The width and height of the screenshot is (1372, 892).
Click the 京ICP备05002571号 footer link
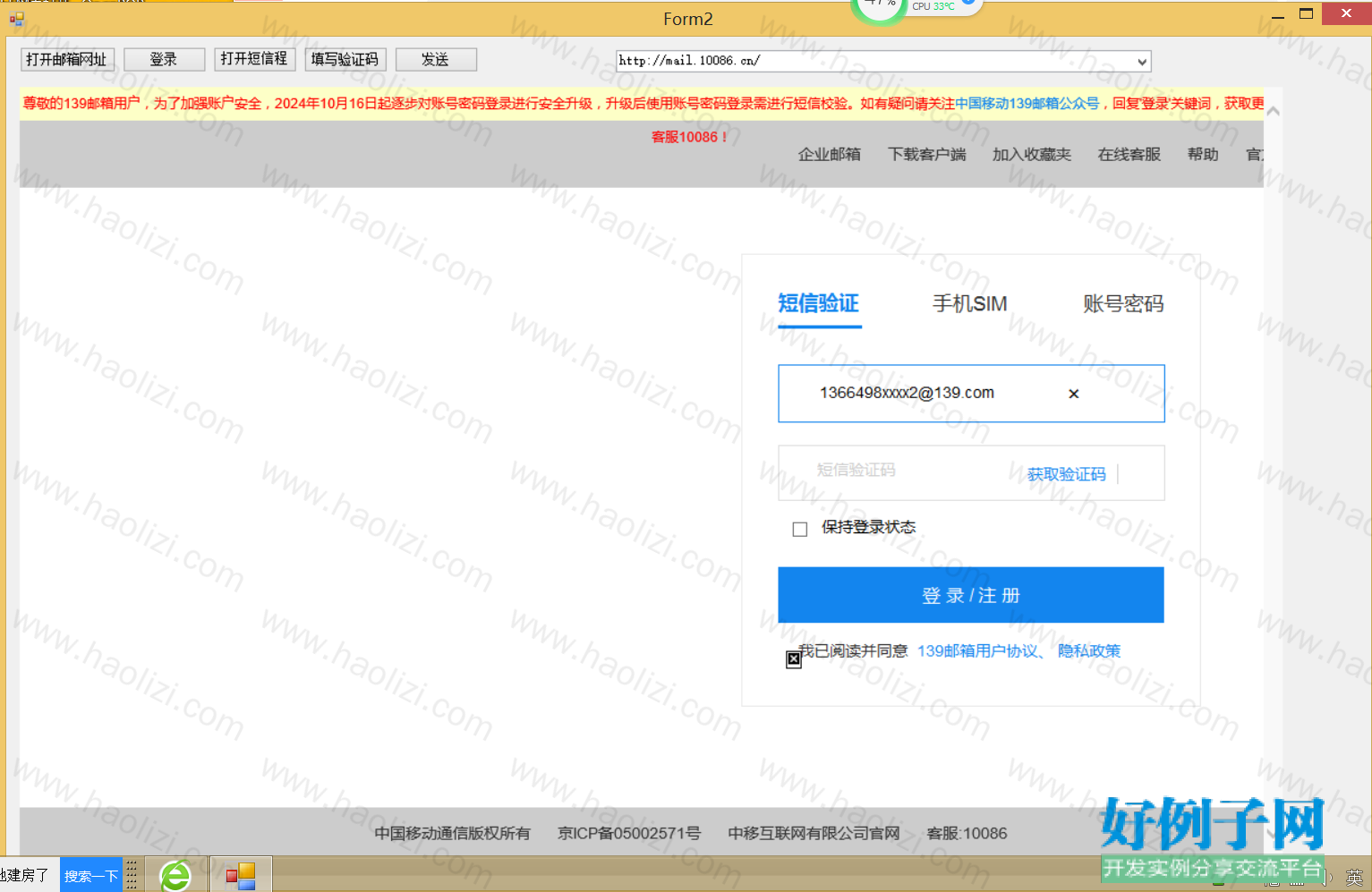point(629,833)
